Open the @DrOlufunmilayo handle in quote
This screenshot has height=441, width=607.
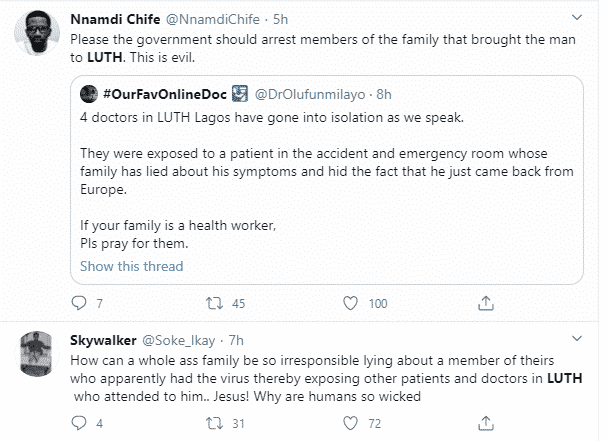click(313, 93)
